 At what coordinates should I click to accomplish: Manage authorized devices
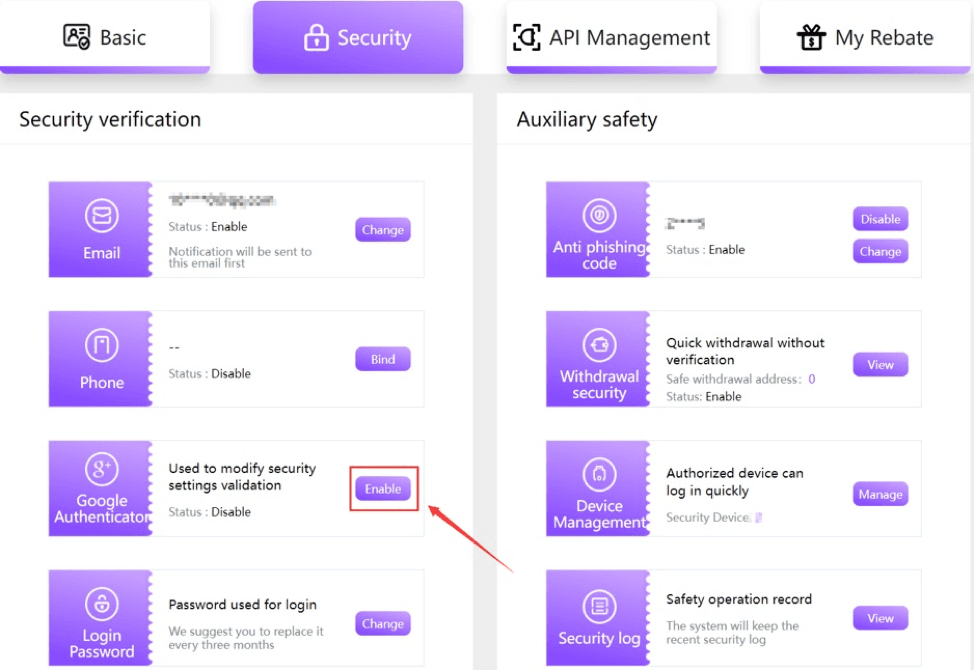pyautogui.click(x=880, y=494)
